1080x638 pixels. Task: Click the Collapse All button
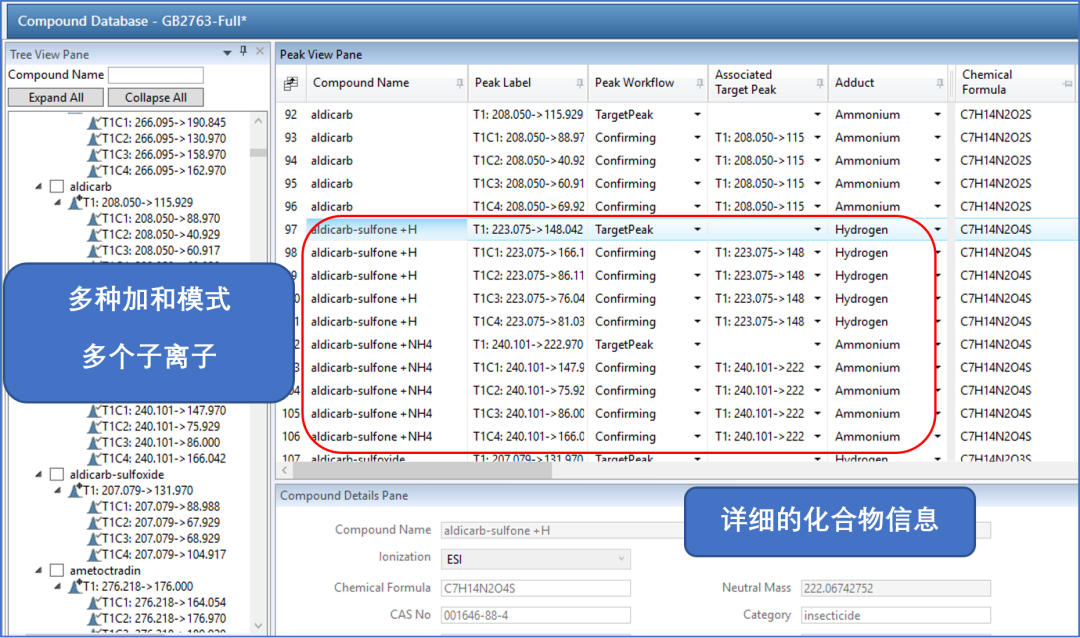(155, 98)
